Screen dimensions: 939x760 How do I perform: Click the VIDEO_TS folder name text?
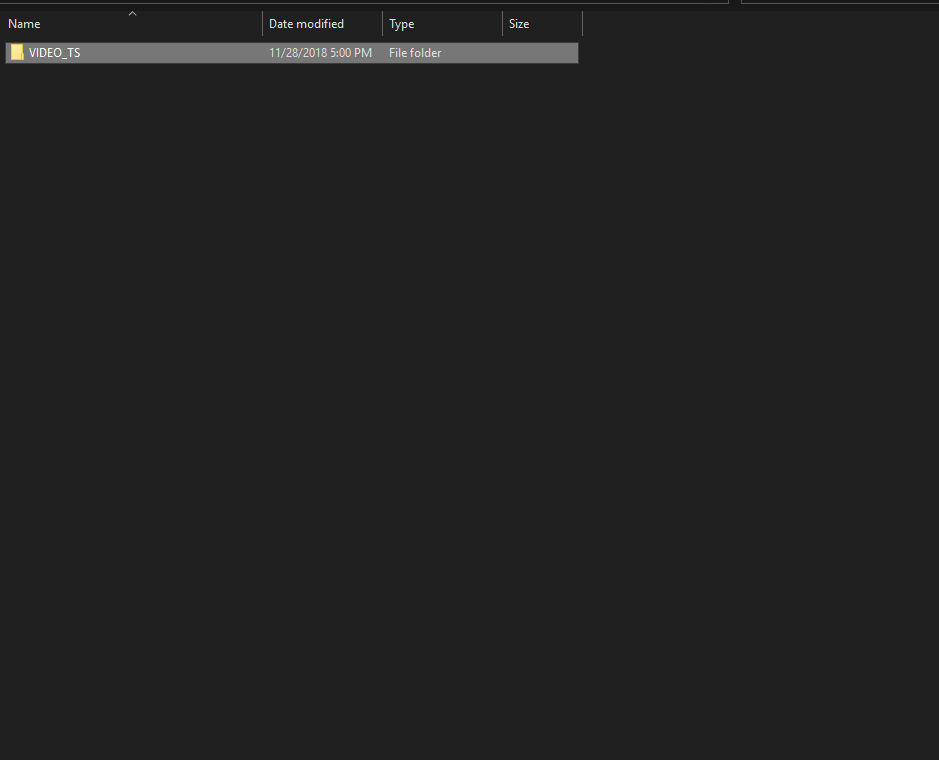pos(55,52)
